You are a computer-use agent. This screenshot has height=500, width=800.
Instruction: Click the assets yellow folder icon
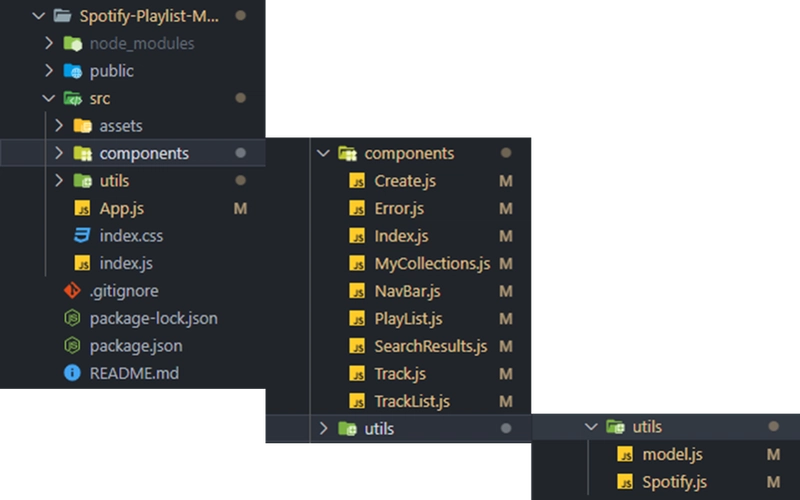pyautogui.click(x=82, y=126)
